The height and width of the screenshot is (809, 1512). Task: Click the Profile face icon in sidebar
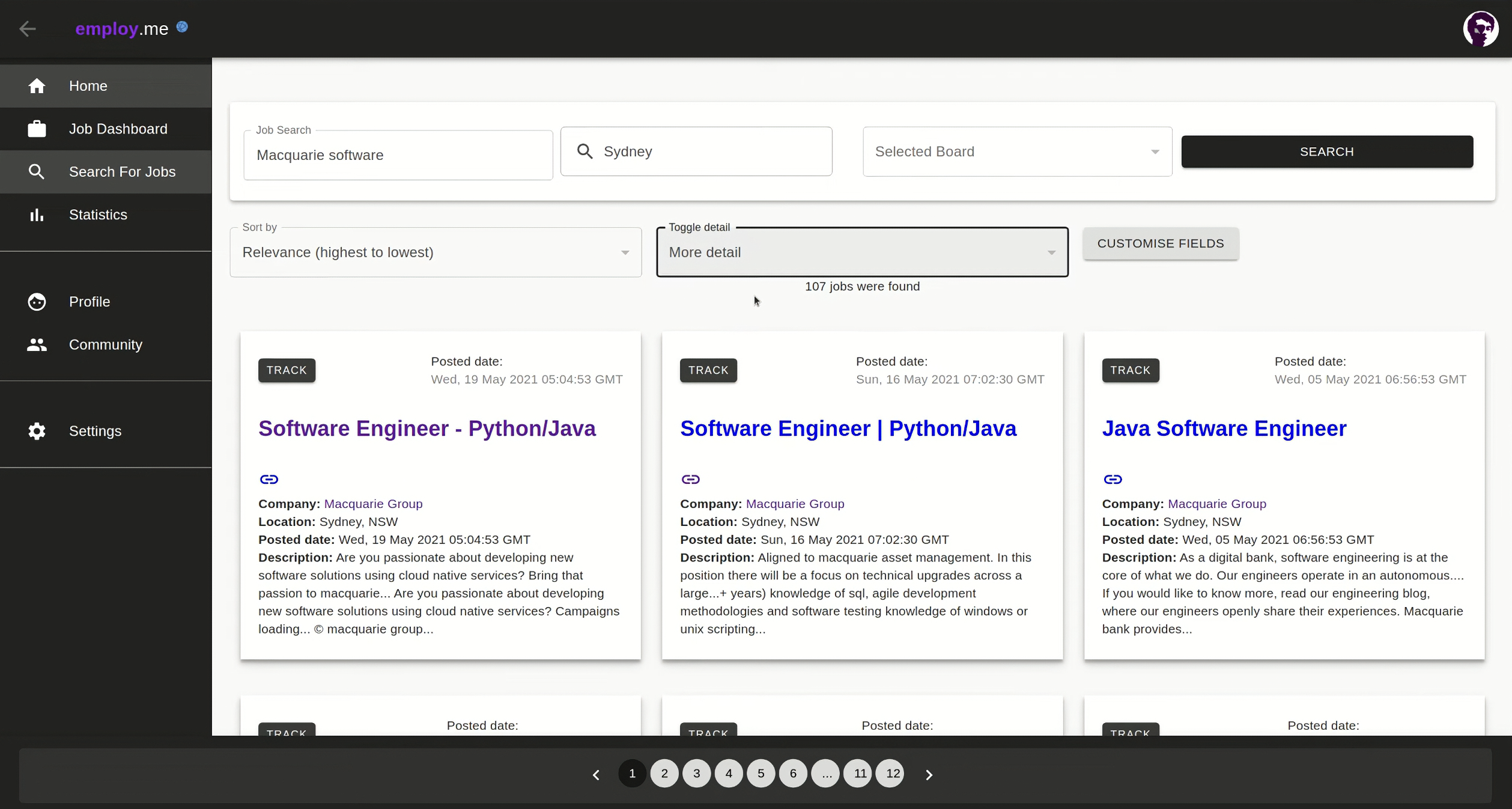click(37, 302)
